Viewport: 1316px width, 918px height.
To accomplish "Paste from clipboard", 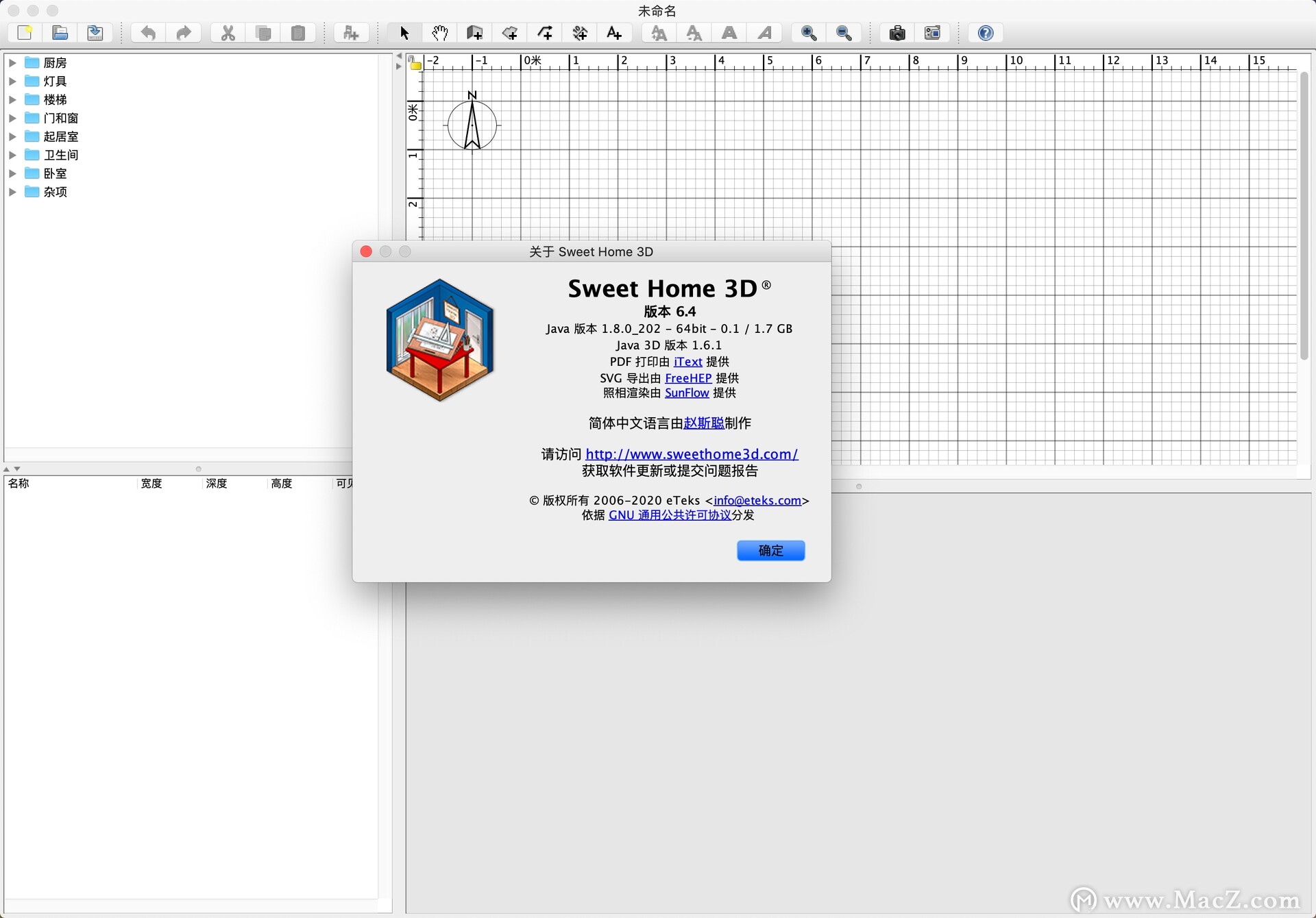I will tap(298, 33).
